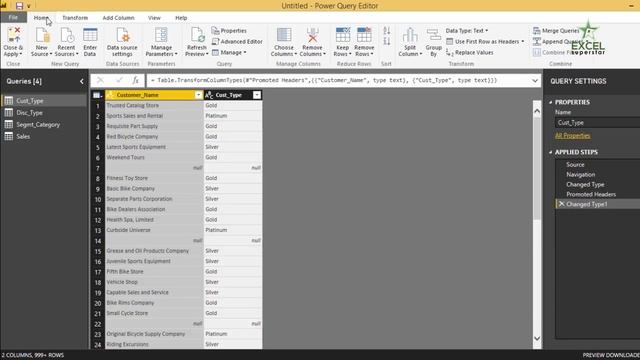This screenshot has width=640, height=360.
Task: Click cell 'Trusted Catalog Store'
Action: coord(154,105)
